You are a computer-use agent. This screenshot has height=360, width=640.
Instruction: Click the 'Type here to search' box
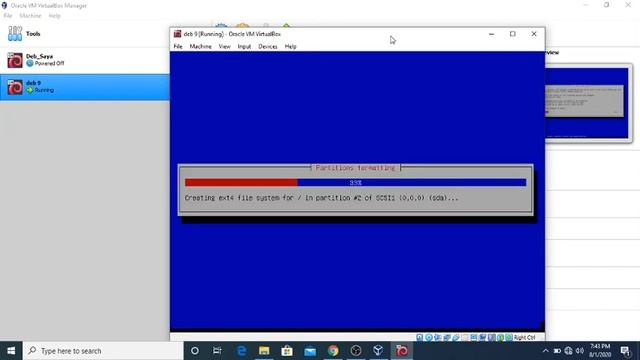103,351
